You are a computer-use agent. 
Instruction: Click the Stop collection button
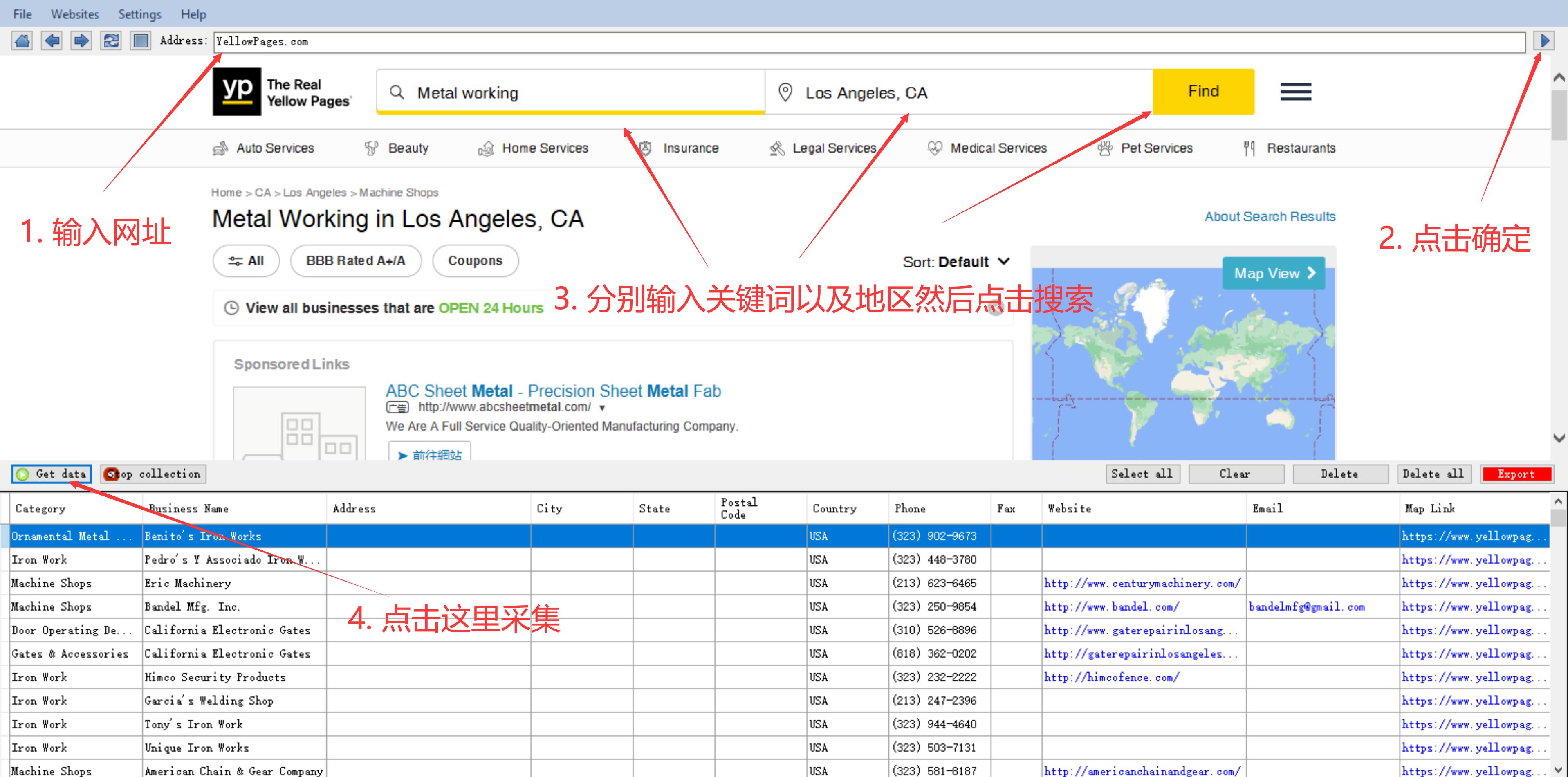point(153,474)
